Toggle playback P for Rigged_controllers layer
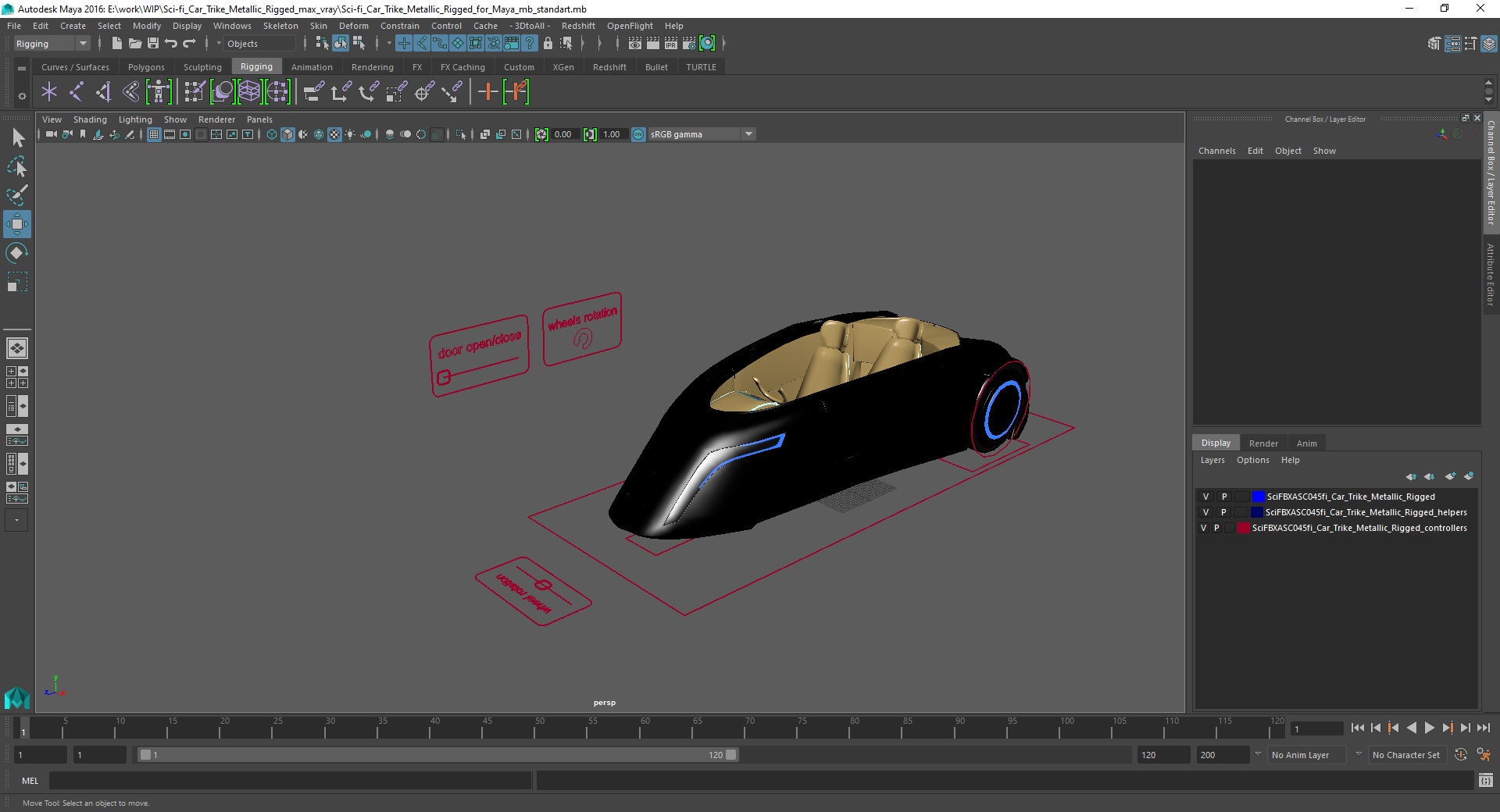The image size is (1500, 812). (1216, 528)
